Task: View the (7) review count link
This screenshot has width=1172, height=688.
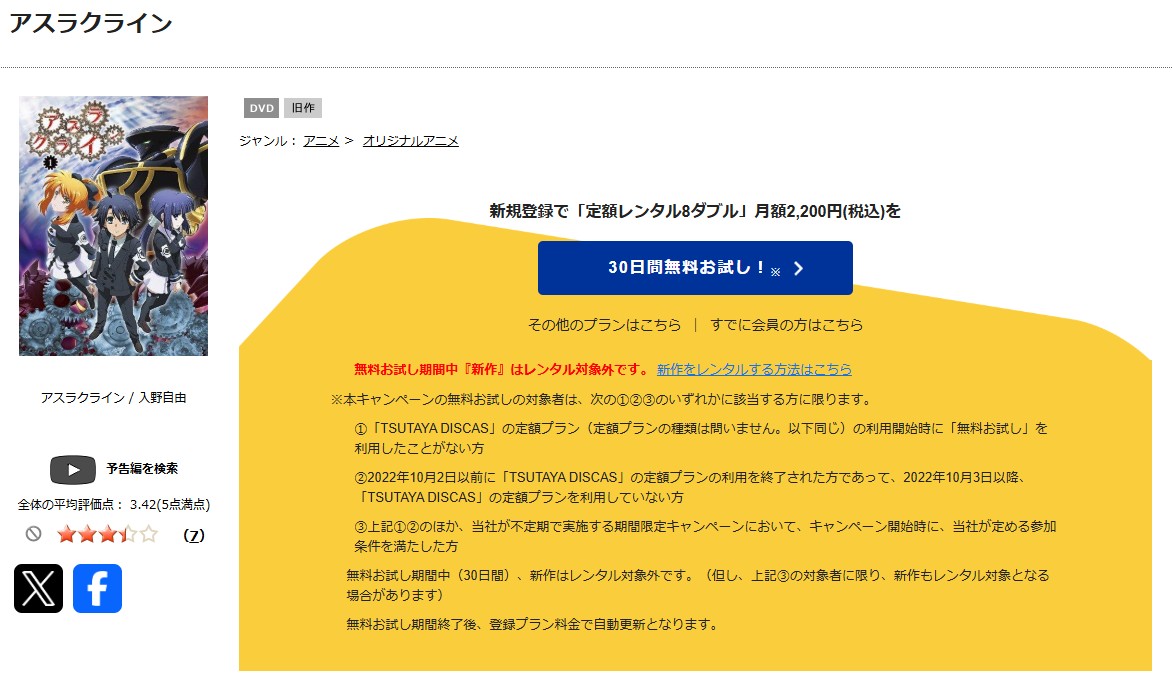Action: click(x=194, y=535)
